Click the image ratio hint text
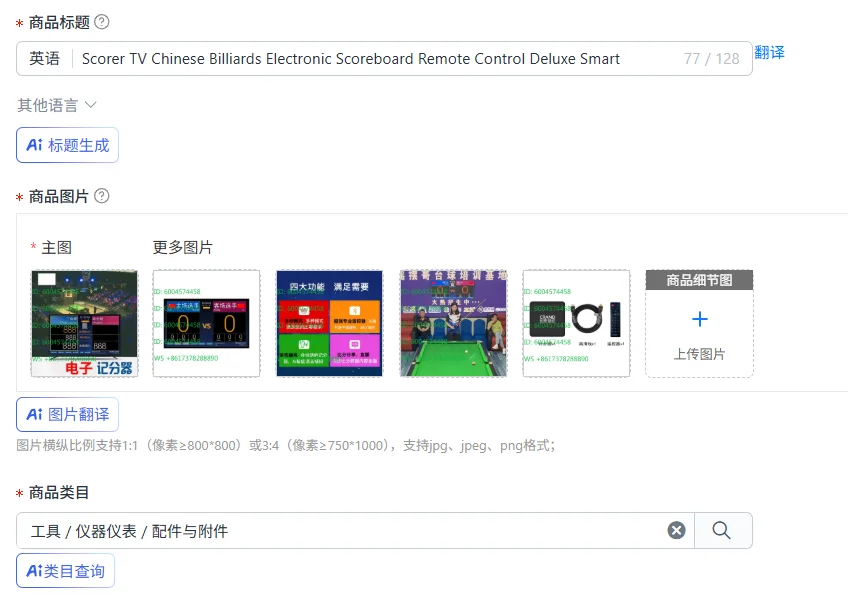848x599 pixels. (x=286, y=445)
